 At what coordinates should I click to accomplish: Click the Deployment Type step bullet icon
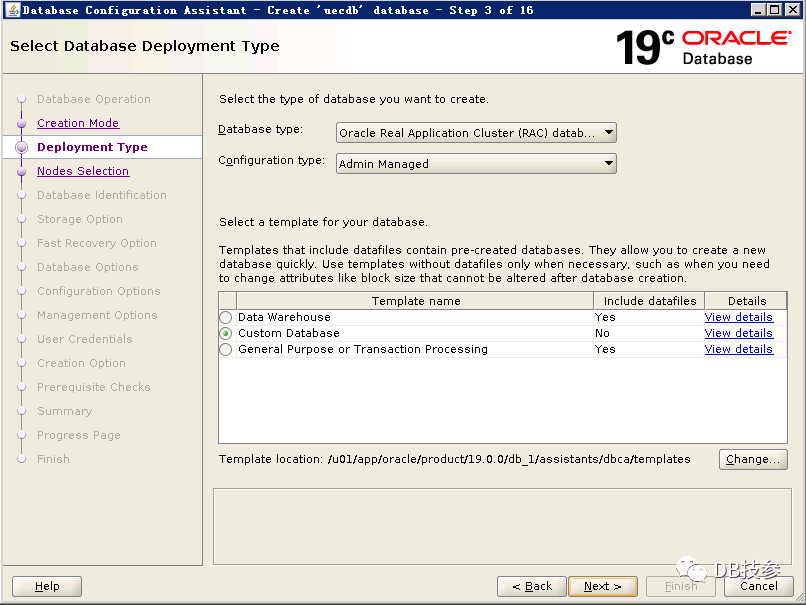21,148
